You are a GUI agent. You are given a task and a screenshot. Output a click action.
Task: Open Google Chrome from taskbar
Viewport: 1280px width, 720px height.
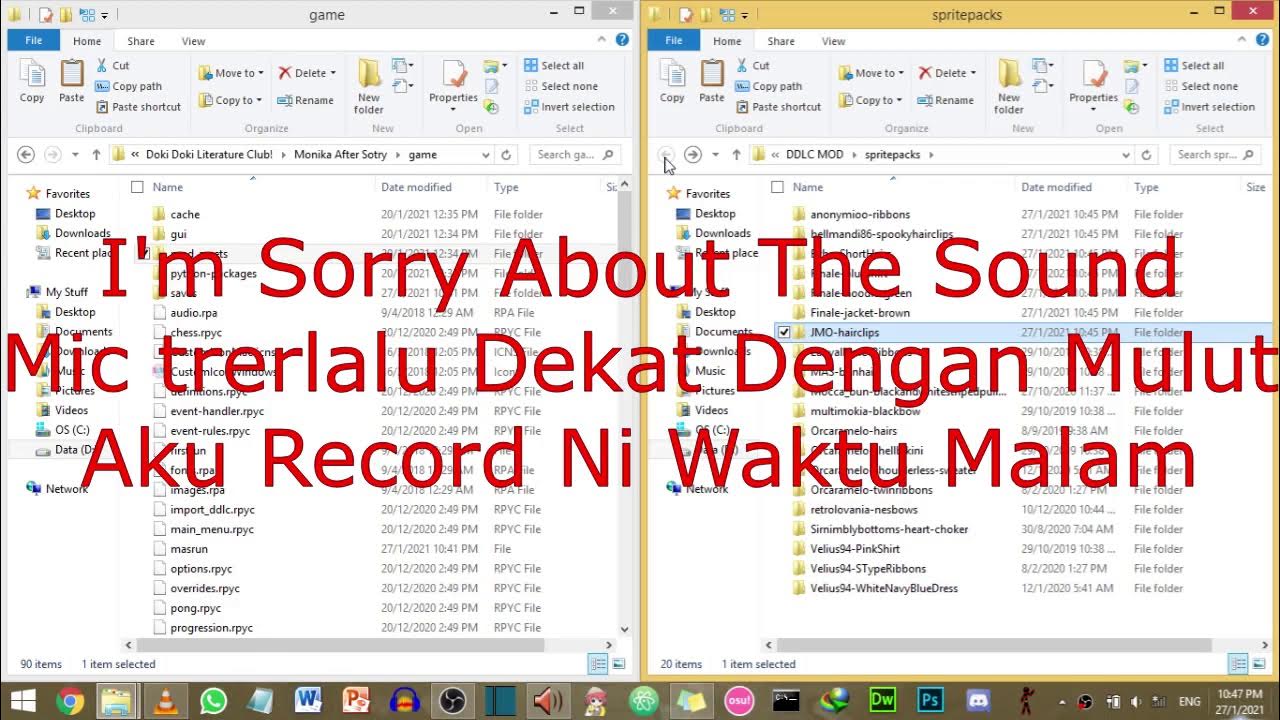(x=69, y=700)
